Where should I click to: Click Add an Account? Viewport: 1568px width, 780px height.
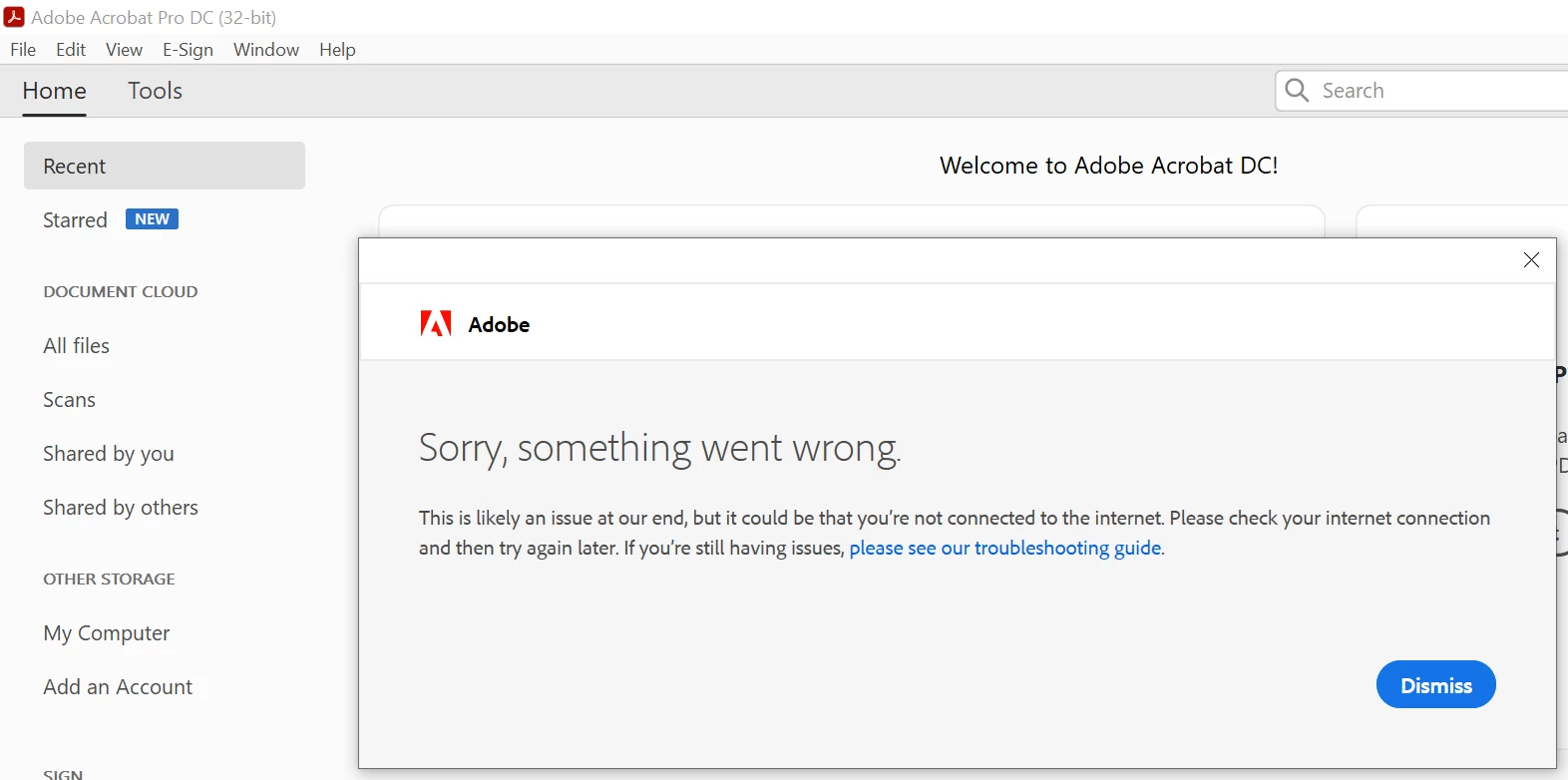pyautogui.click(x=118, y=687)
